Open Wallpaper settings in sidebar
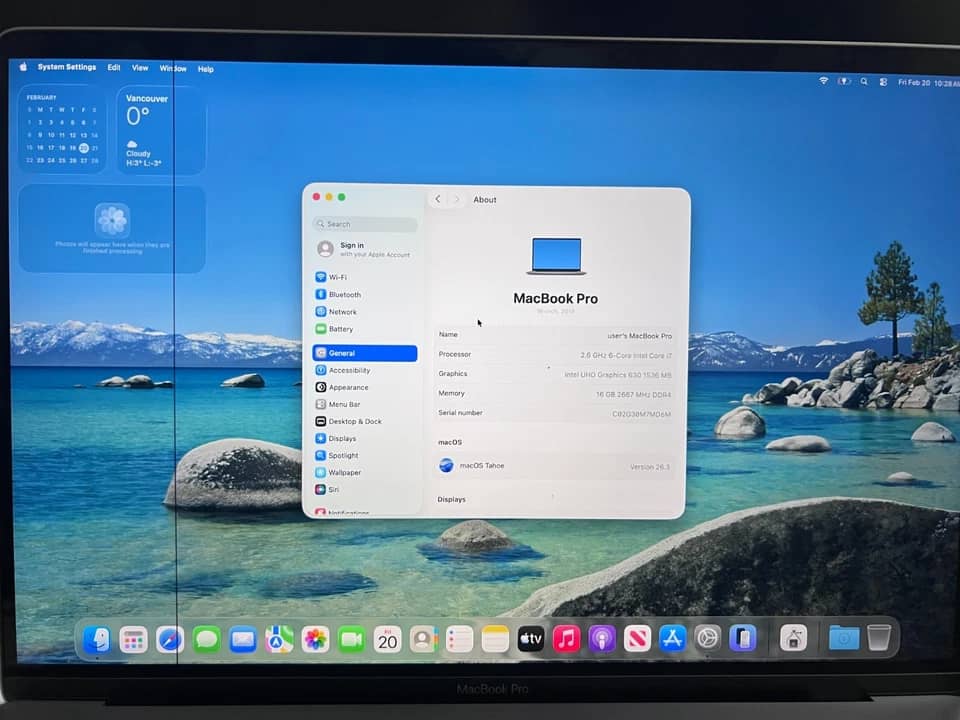960x720 pixels. pos(365,473)
